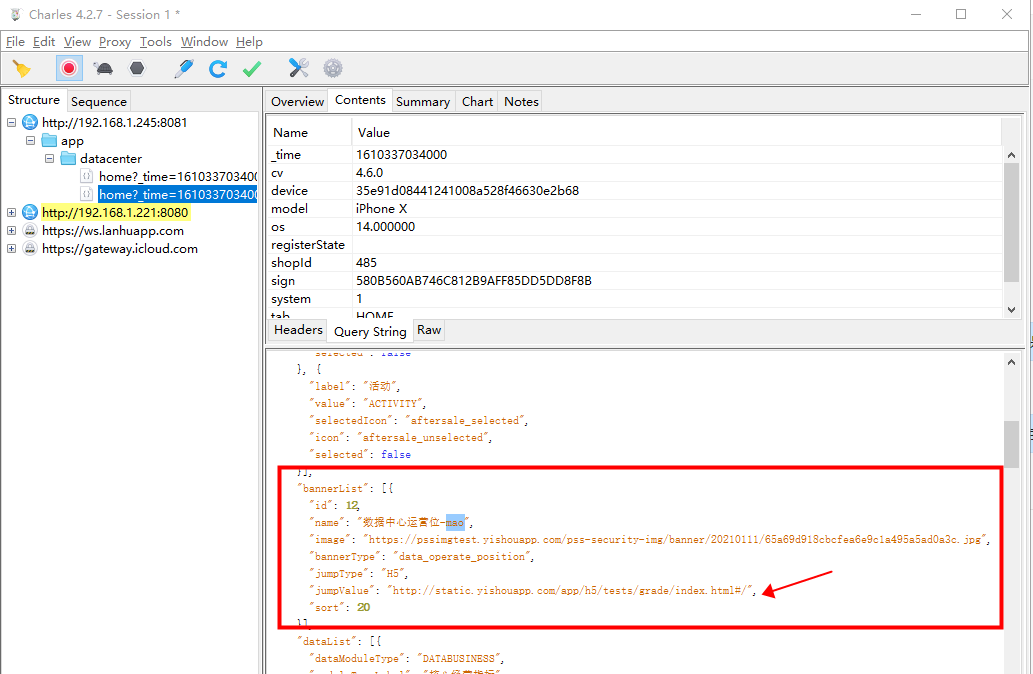The width and height of the screenshot is (1033, 674).
Task: Click the device value 35e91d08441241008a528f46630e2b68
Action: coord(467,190)
